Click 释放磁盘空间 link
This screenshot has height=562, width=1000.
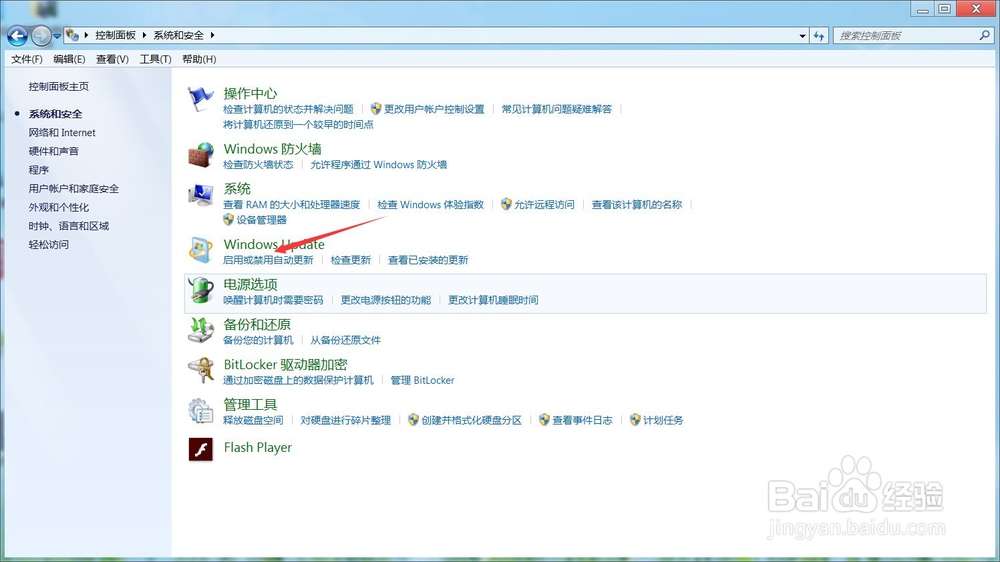pos(253,420)
